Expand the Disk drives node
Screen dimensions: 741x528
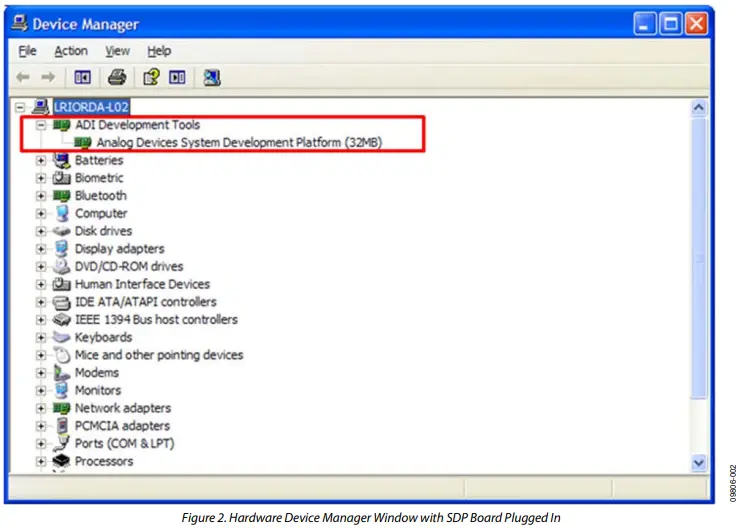coord(41,232)
